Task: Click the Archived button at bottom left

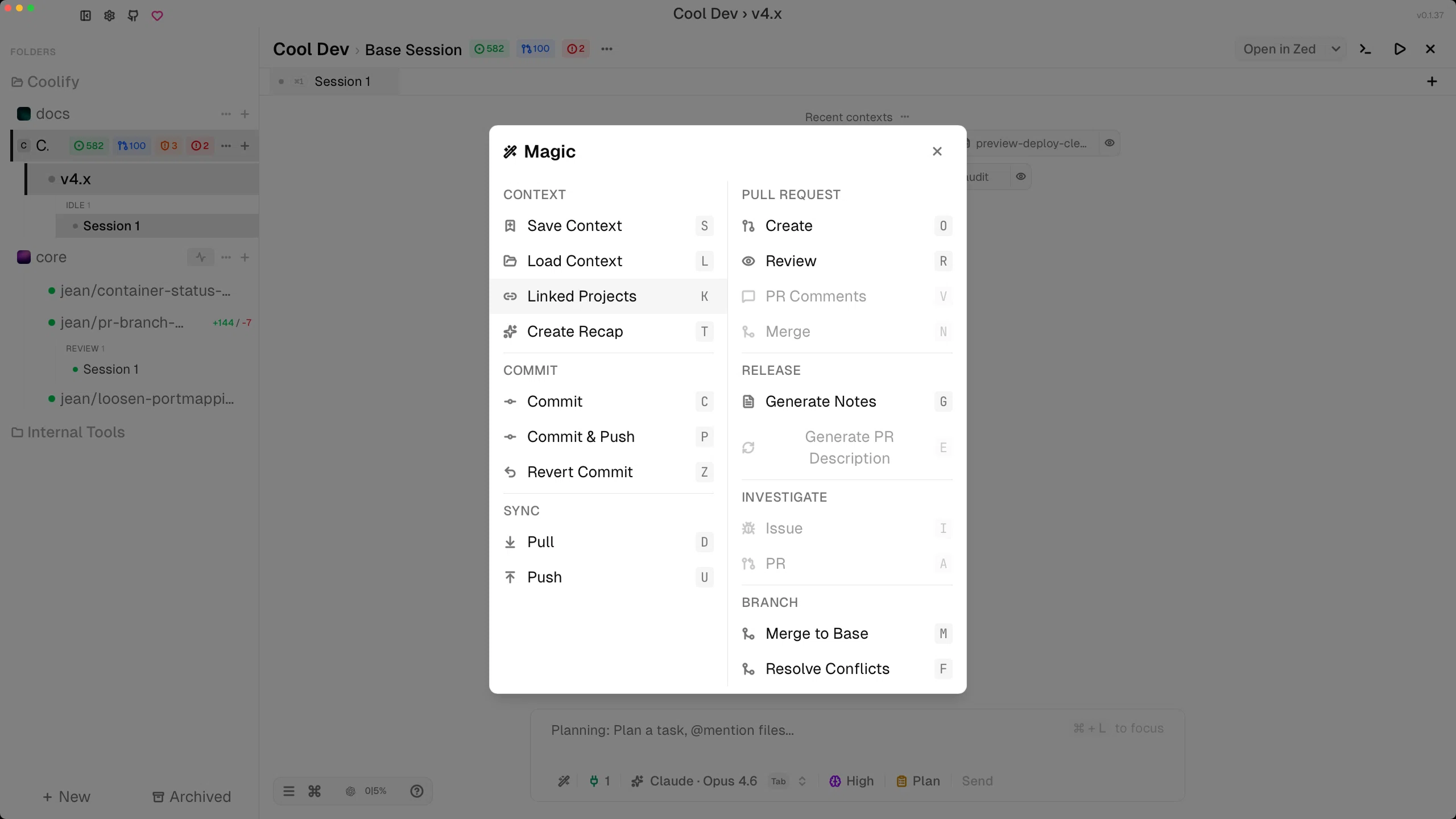Action: (x=191, y=796)
